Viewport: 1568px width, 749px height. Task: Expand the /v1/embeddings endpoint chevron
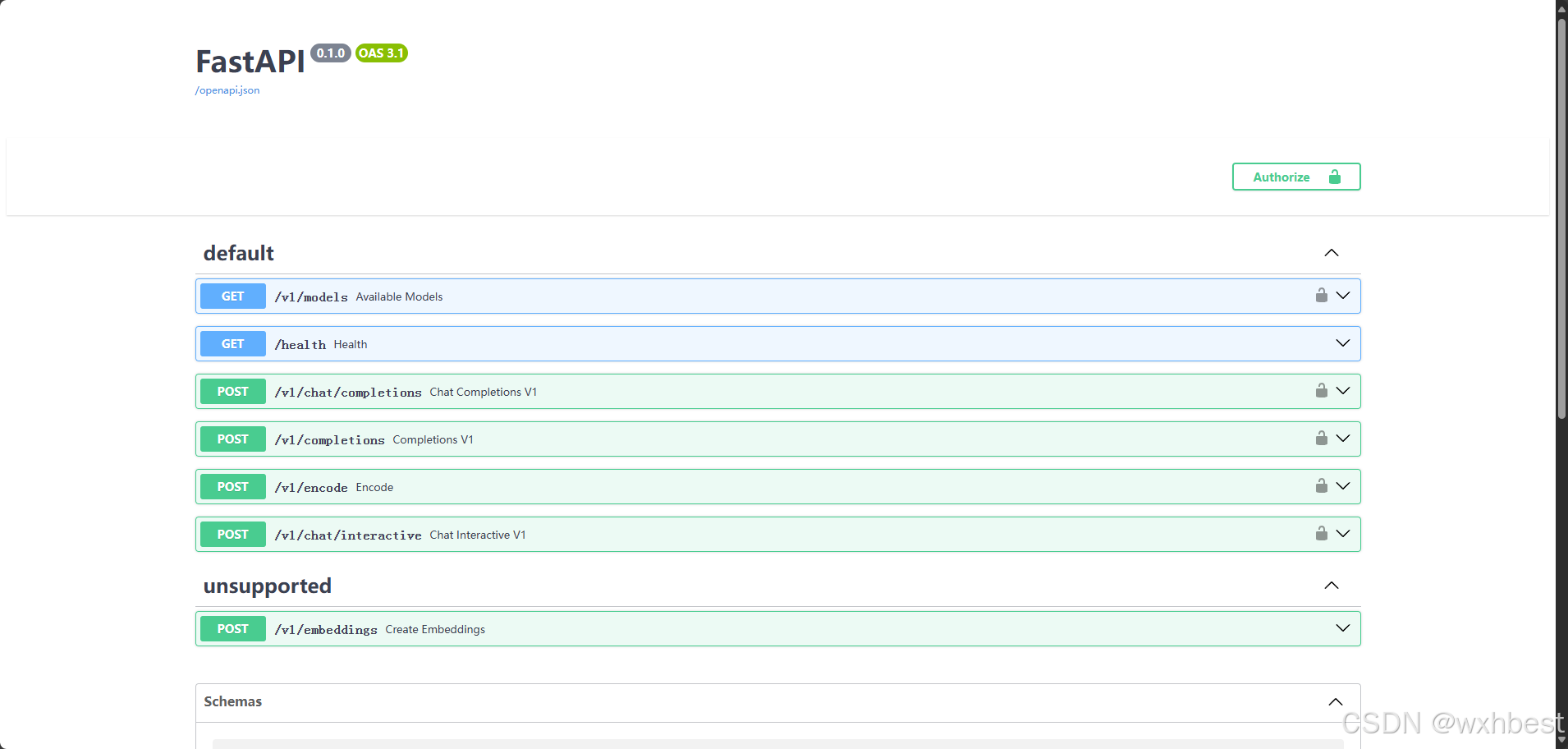point(1343,628)
